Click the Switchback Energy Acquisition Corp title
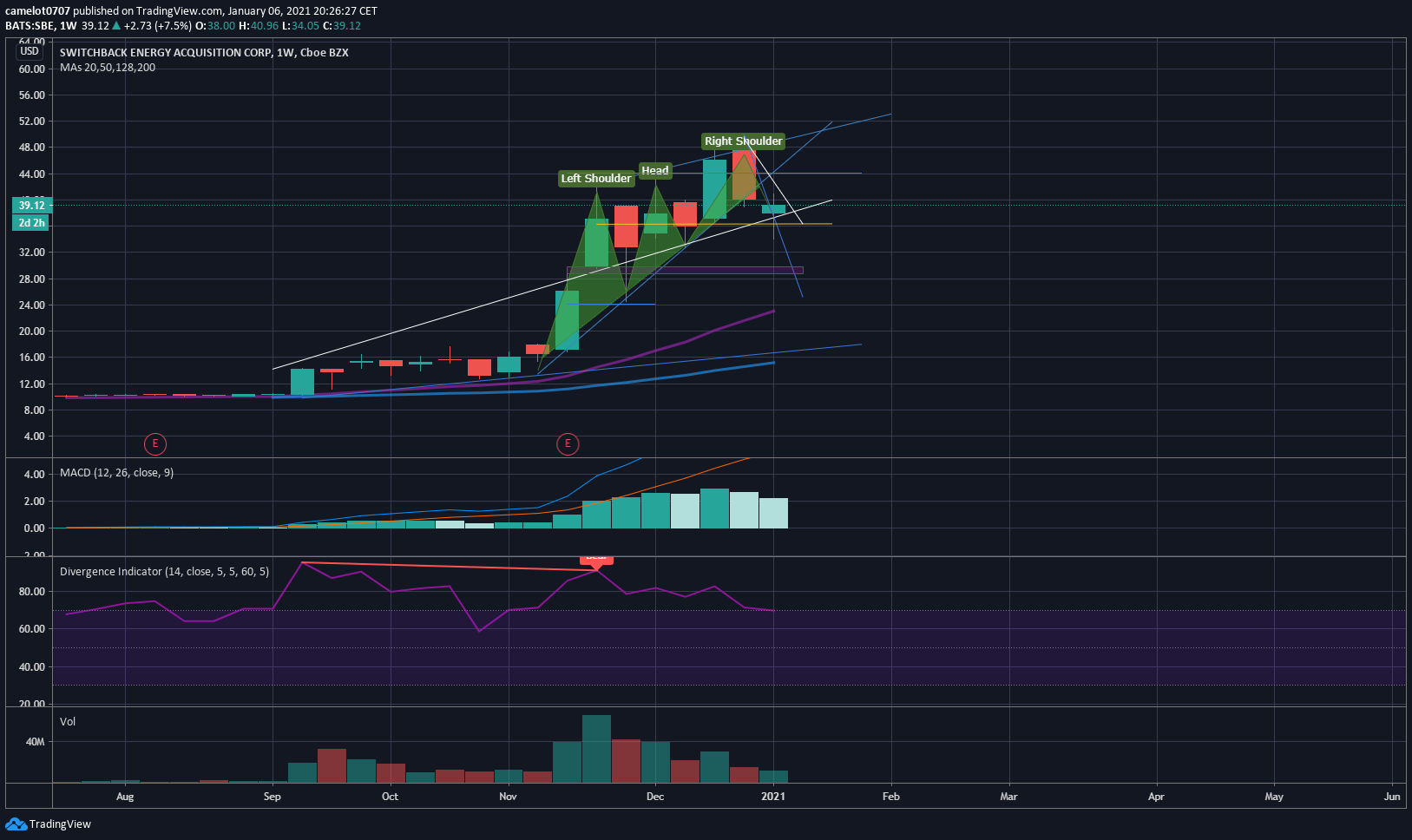This screenshot has height=840, width=1412. [204, 53]
